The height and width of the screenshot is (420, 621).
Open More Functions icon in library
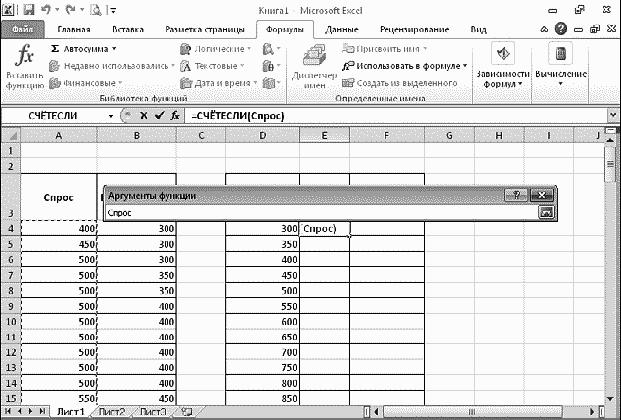(271, 83)
